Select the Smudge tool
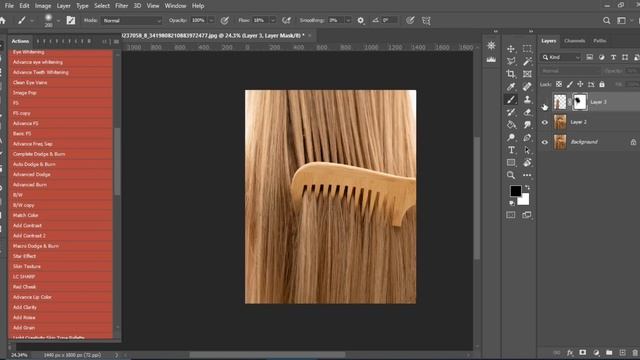Screen dimensions: 640x360 click(527, 124)
